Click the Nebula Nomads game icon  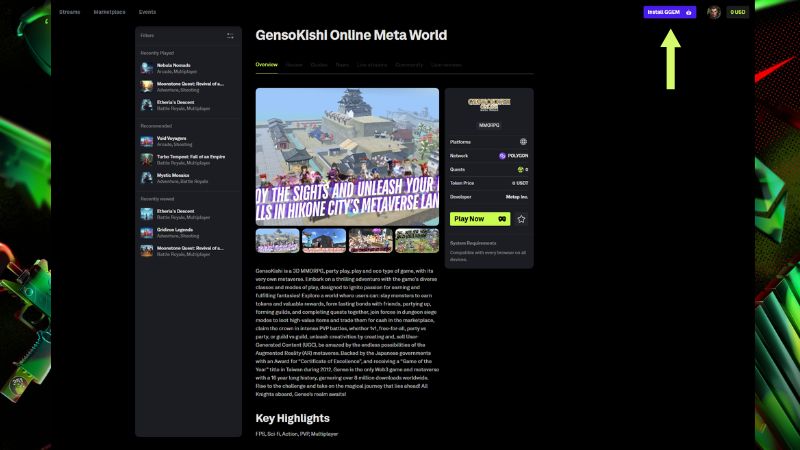[147, 68]
